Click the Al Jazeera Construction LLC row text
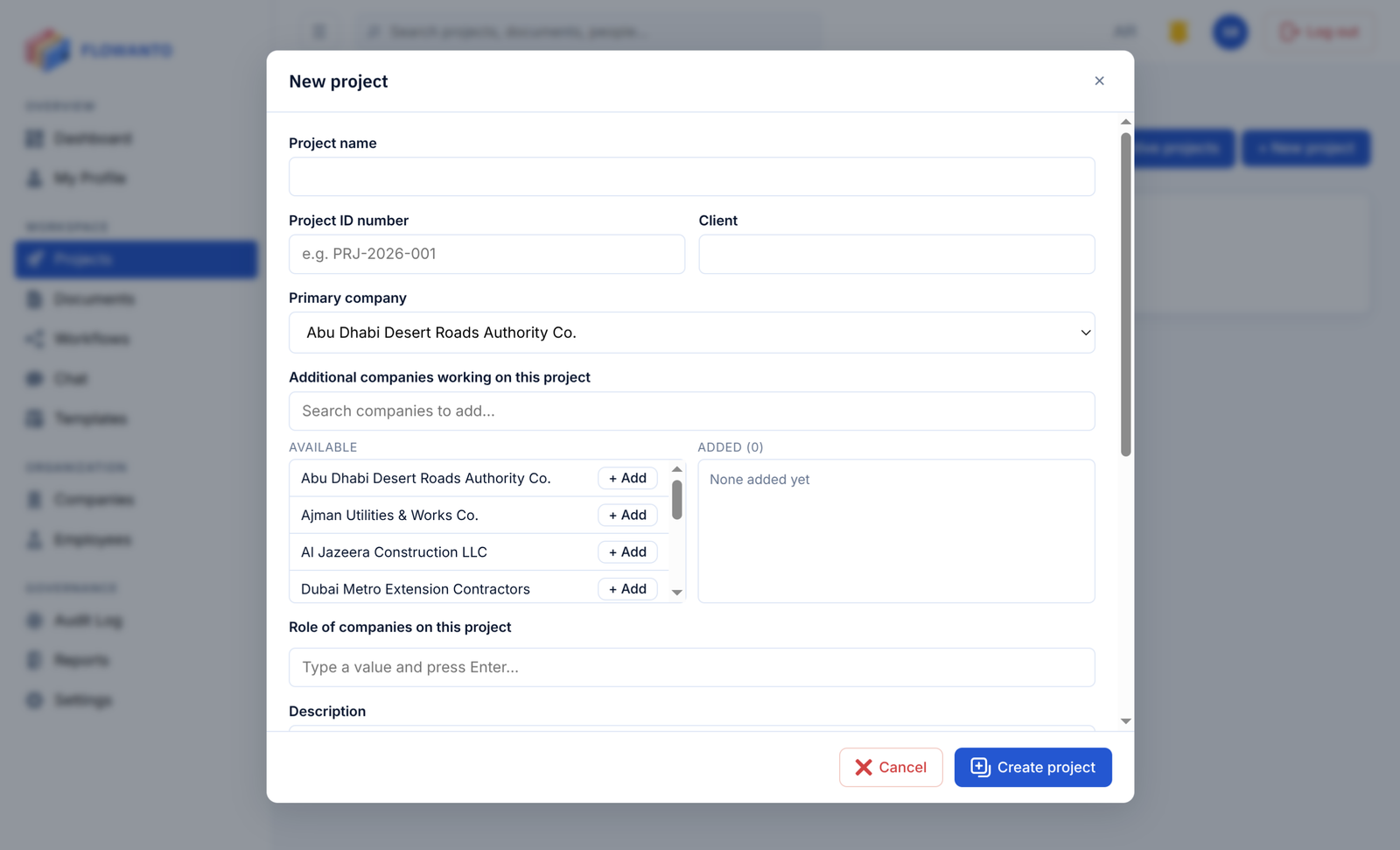The image size is (1400, 850). (x=394, y=551)
